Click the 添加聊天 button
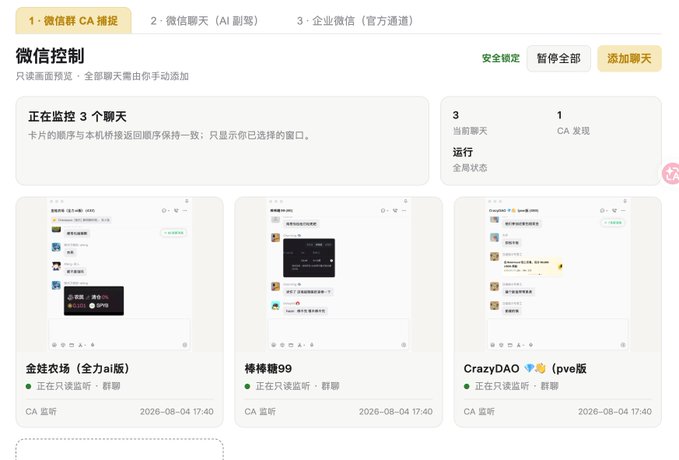This screenshot has height=460, width=679. 629,58
